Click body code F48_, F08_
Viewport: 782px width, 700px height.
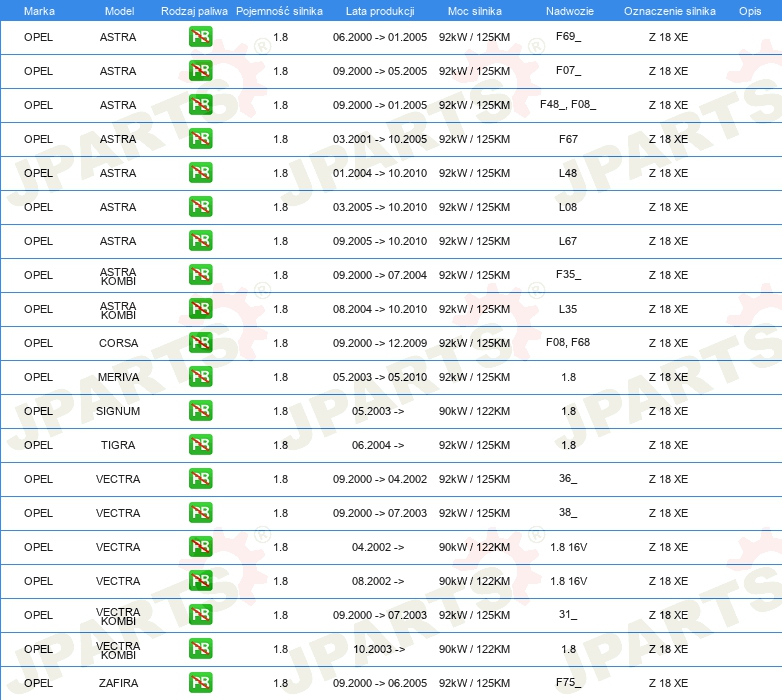click(x=568, y=104)
